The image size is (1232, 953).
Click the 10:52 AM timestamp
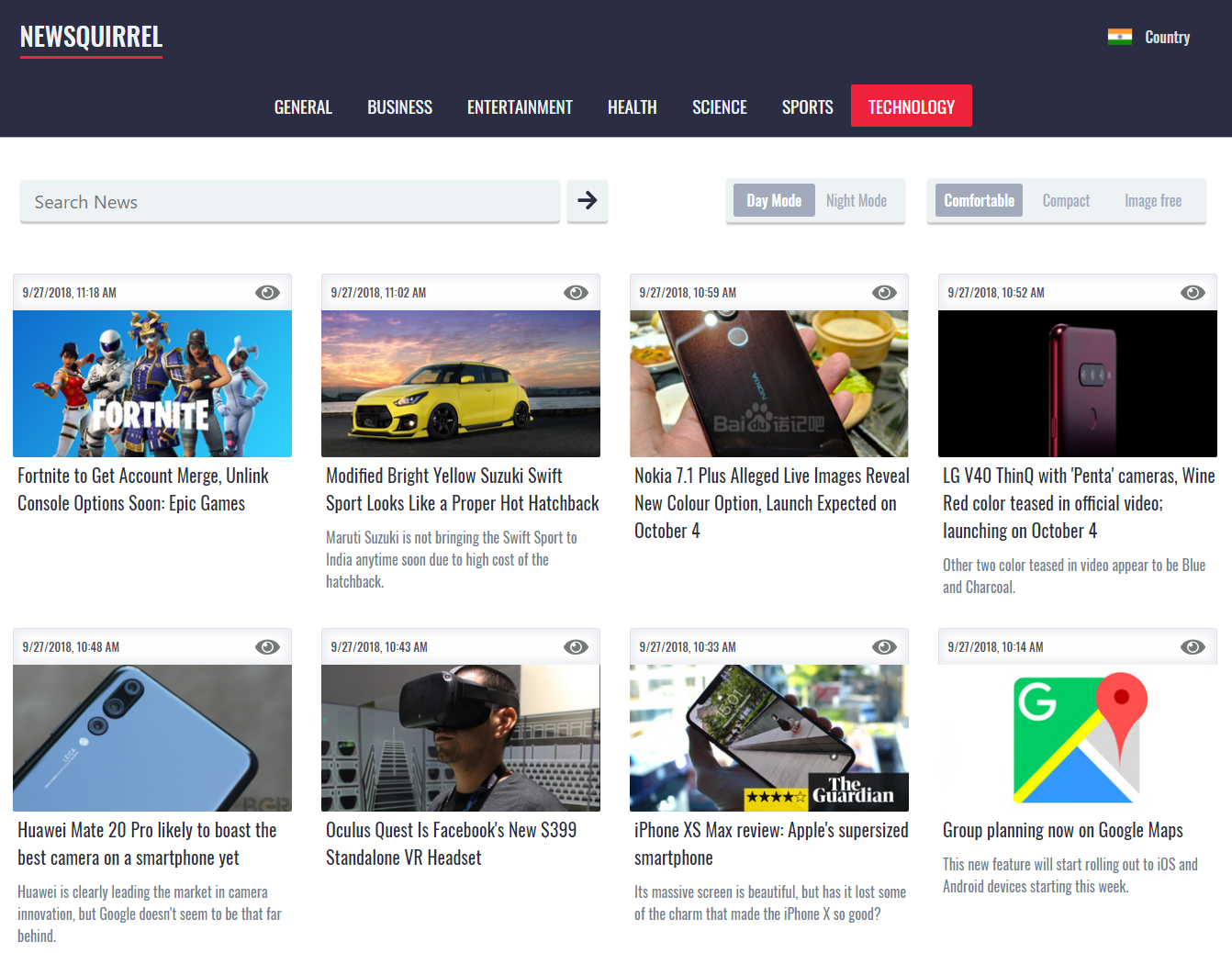coord(996,293)
